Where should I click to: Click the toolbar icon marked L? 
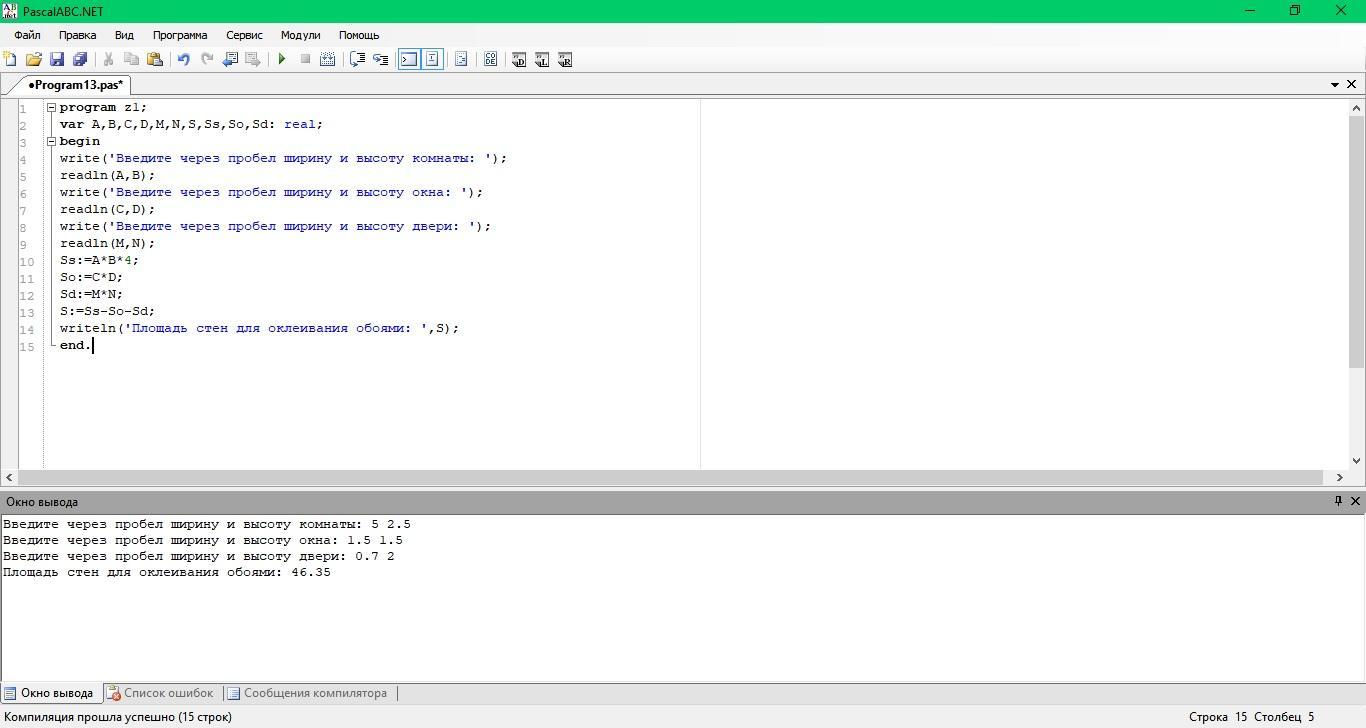pyautogui.click(x=542, y=60)
